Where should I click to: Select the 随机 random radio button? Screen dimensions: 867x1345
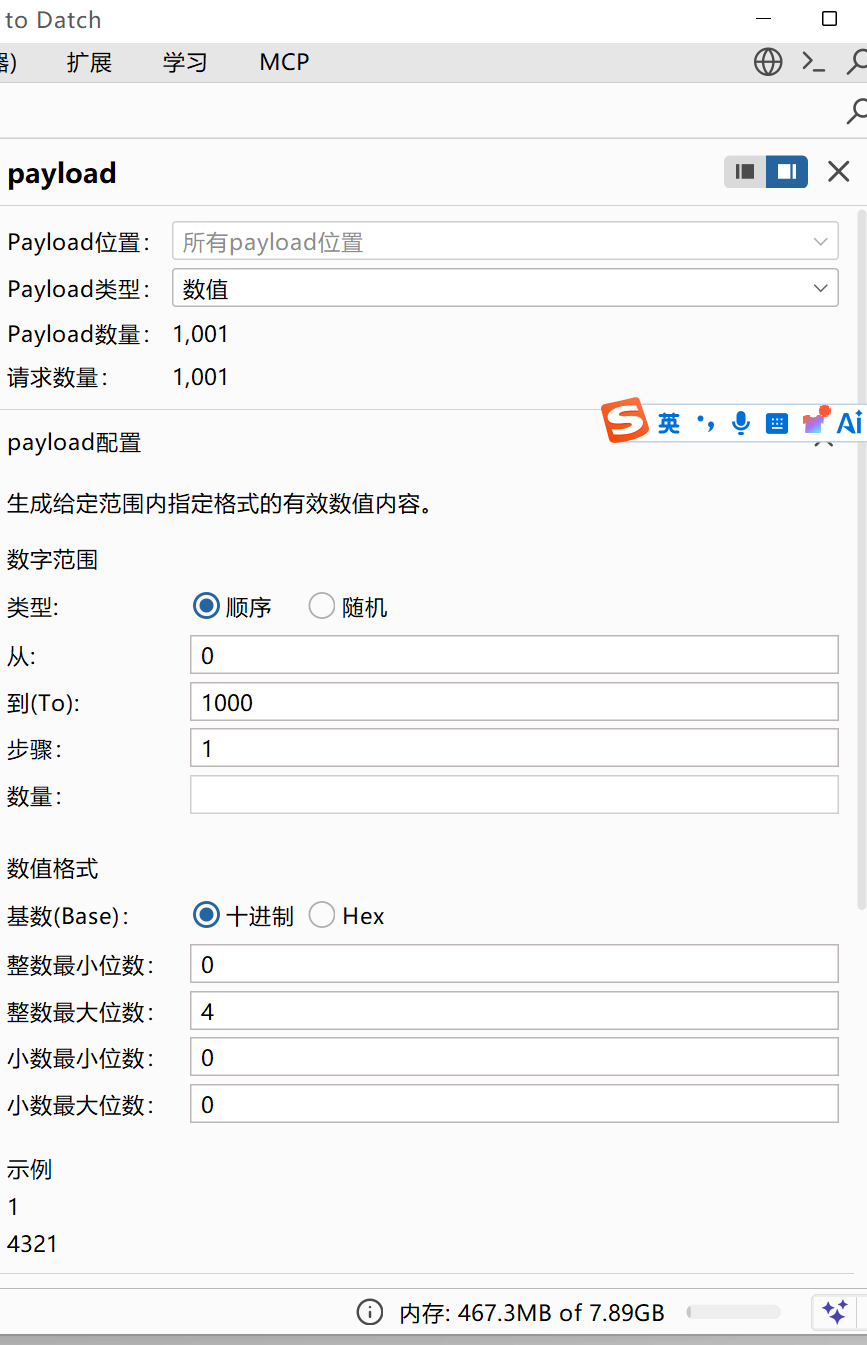[x=321, y=607]
